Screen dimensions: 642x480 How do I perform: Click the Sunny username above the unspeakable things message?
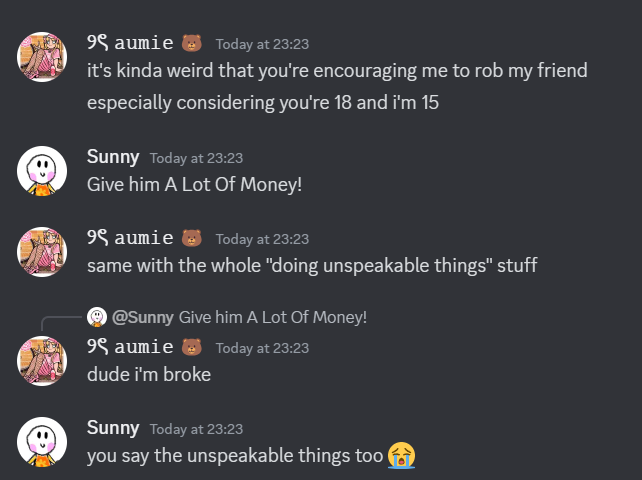pyautogui.click(x=113, y=428)
